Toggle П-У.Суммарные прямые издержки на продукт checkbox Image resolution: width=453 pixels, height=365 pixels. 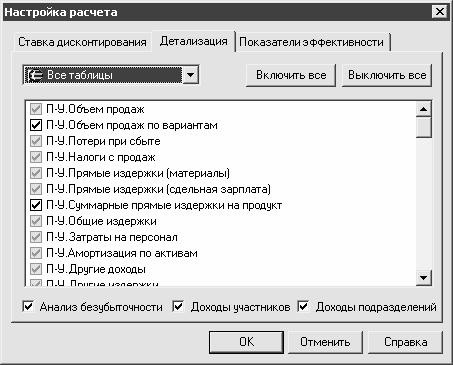(x=36, y=205)
